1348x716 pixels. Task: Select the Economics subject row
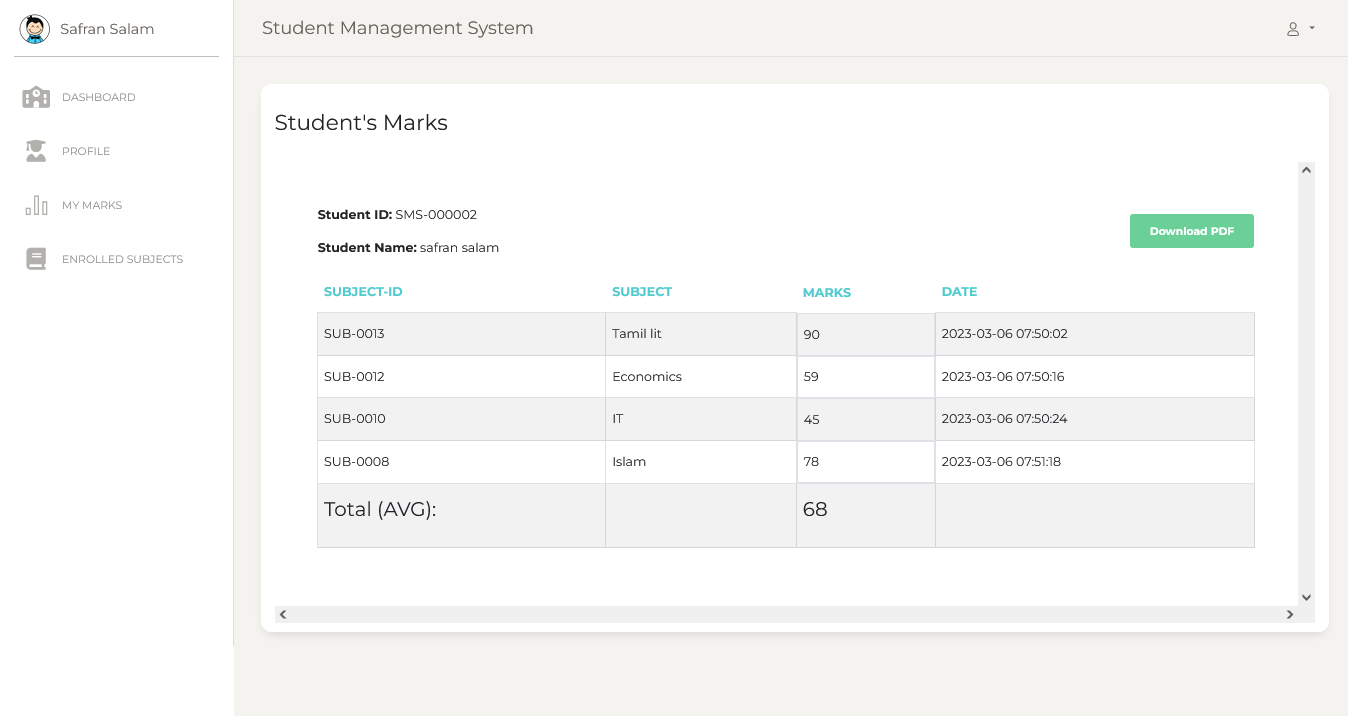click(x=700, y=376)
